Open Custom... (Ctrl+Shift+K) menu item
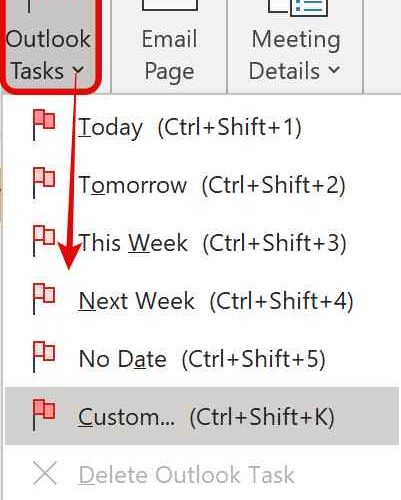Image resolution: width=401 pixels, height=500 pixels. pyautogui.click(x=202, y=416)
